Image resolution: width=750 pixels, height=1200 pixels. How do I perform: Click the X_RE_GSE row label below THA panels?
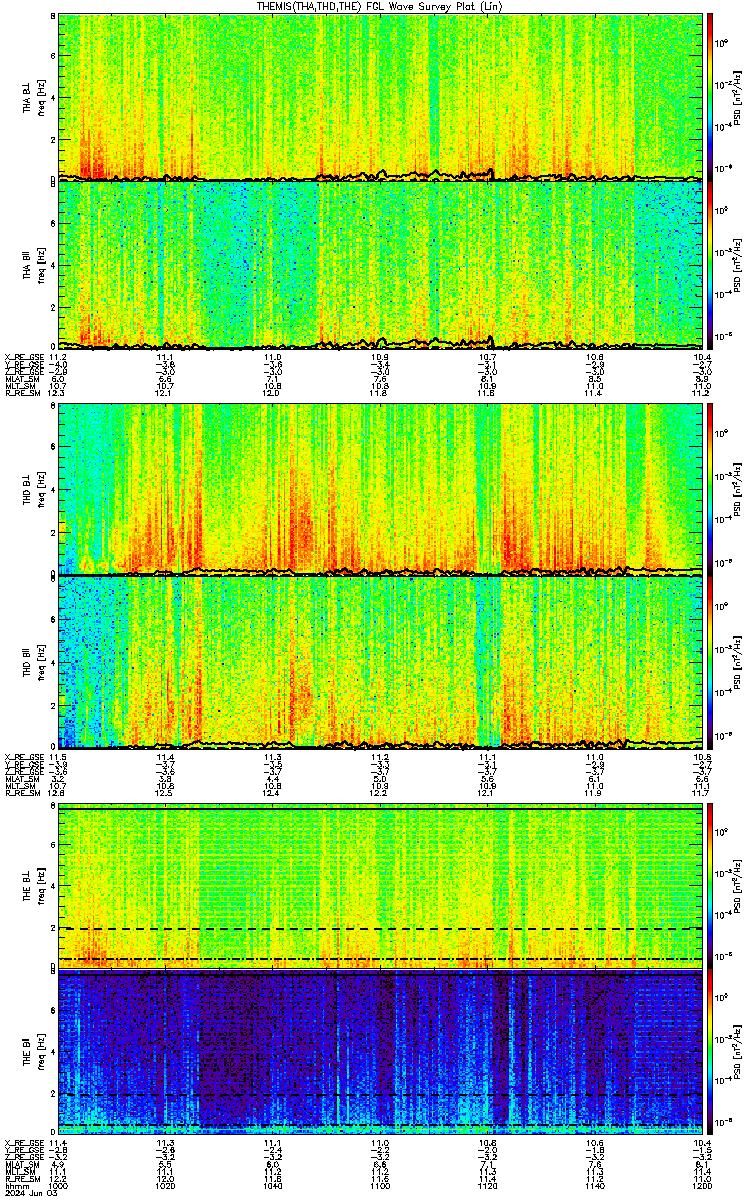(23, 357)
